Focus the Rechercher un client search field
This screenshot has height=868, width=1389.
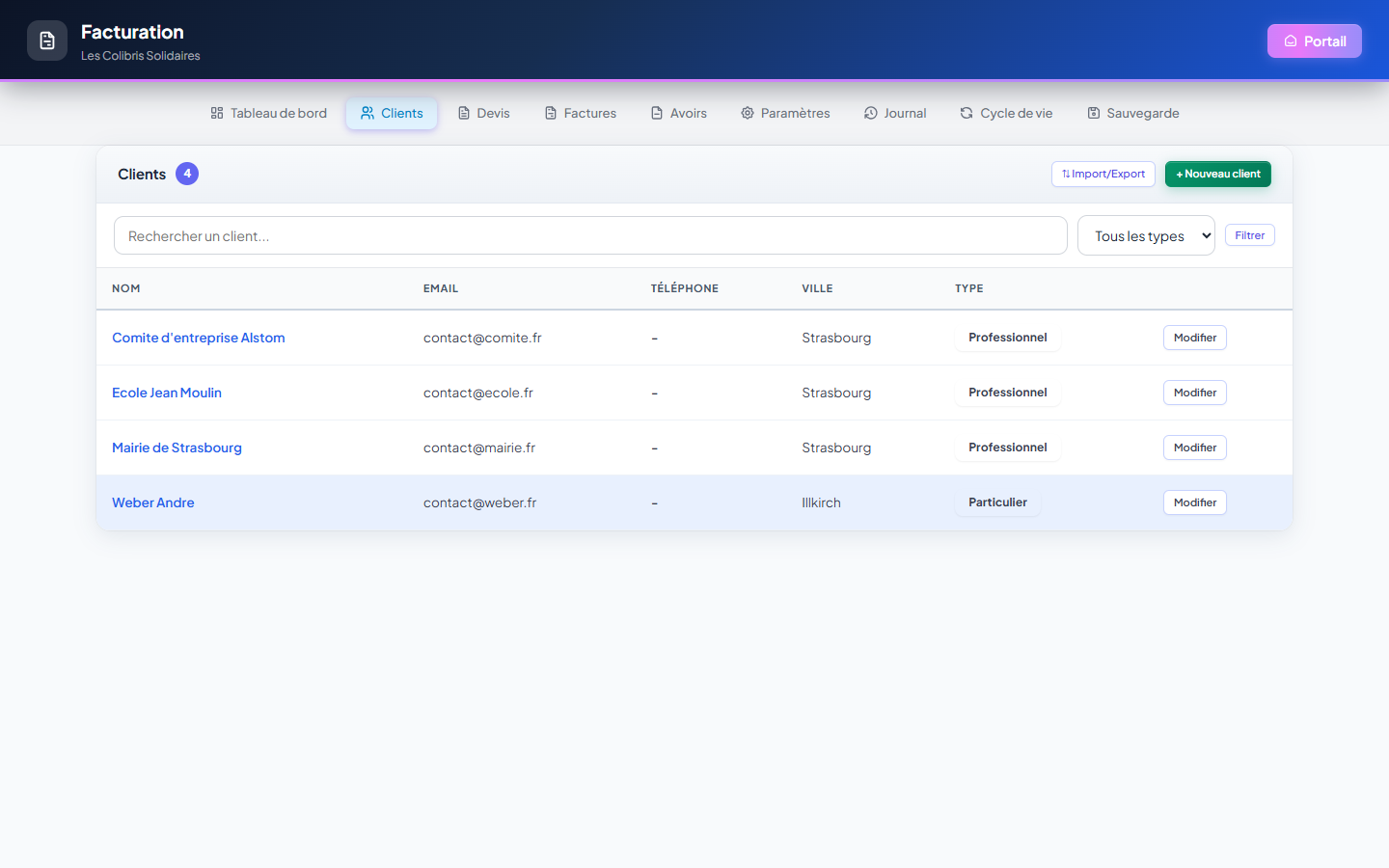[590, 235]
